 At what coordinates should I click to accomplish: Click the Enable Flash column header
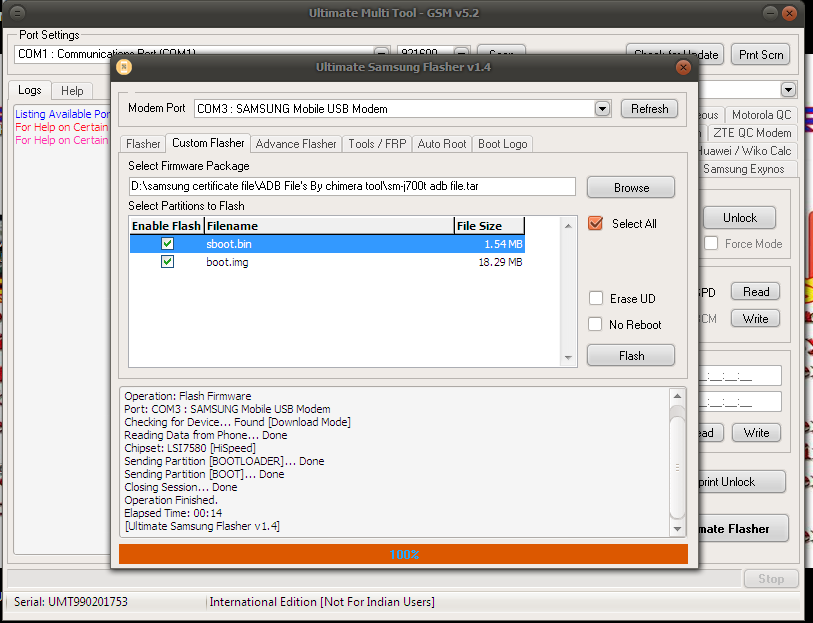166,226
